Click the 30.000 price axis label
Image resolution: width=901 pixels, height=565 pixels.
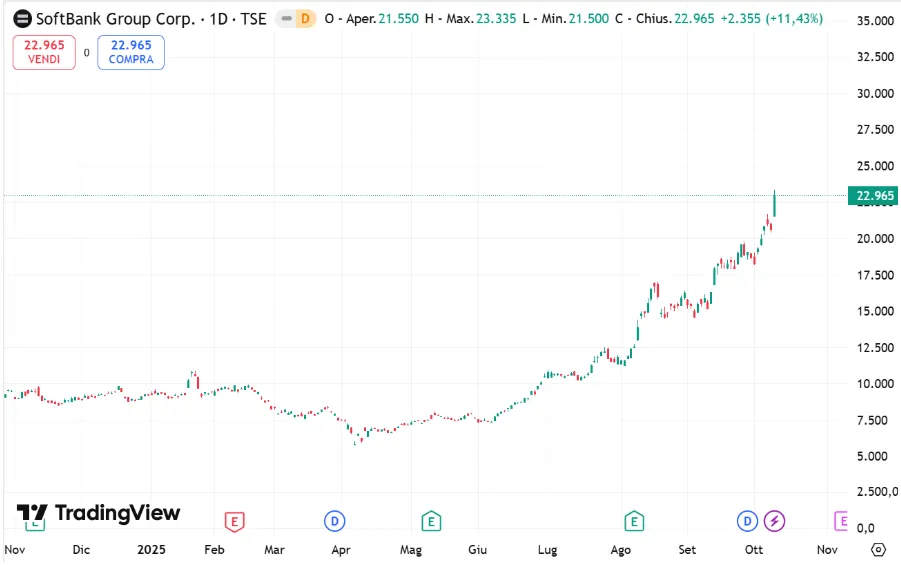click(x=875, y=93)
